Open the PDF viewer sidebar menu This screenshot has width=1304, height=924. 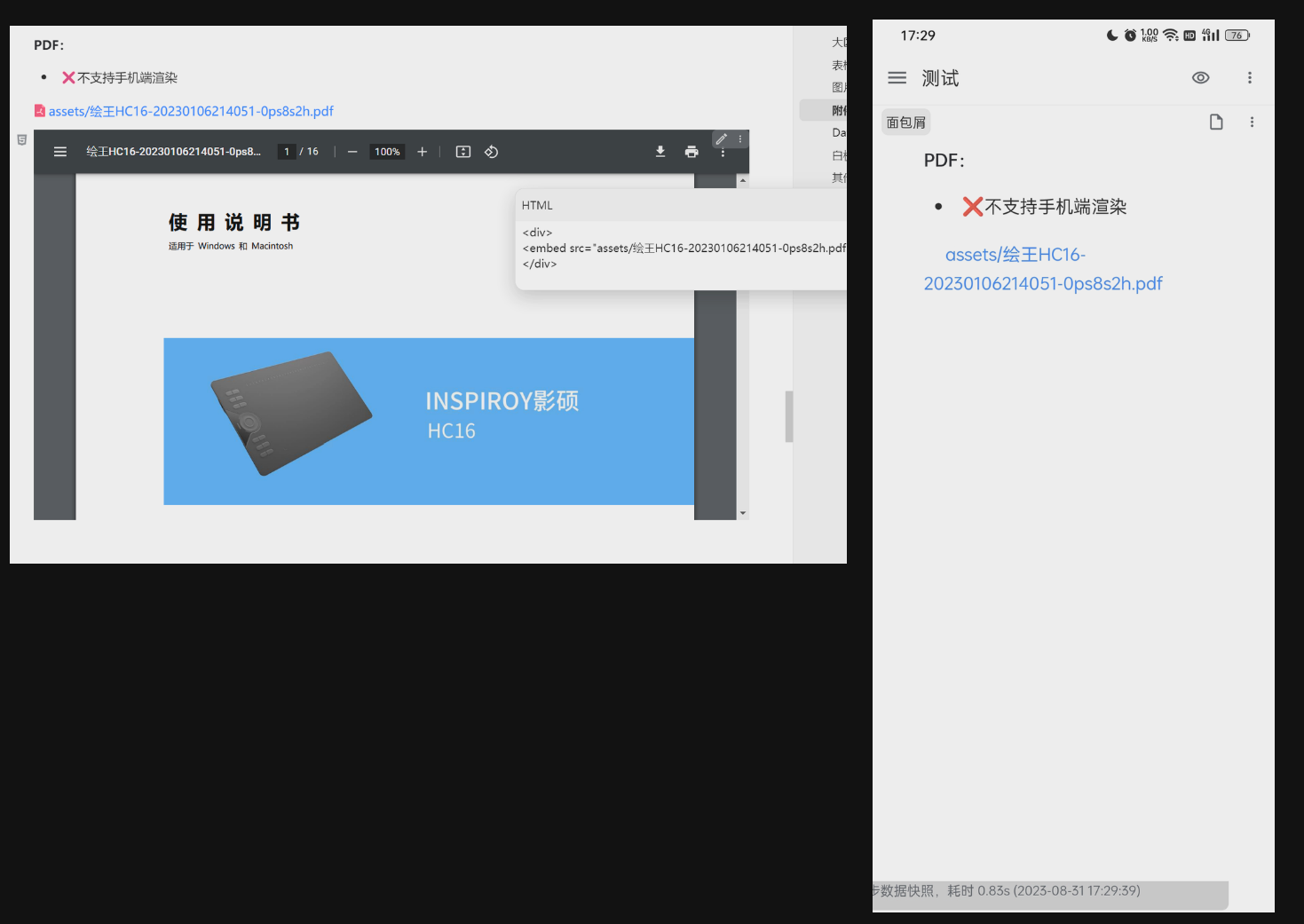[60, 152]
